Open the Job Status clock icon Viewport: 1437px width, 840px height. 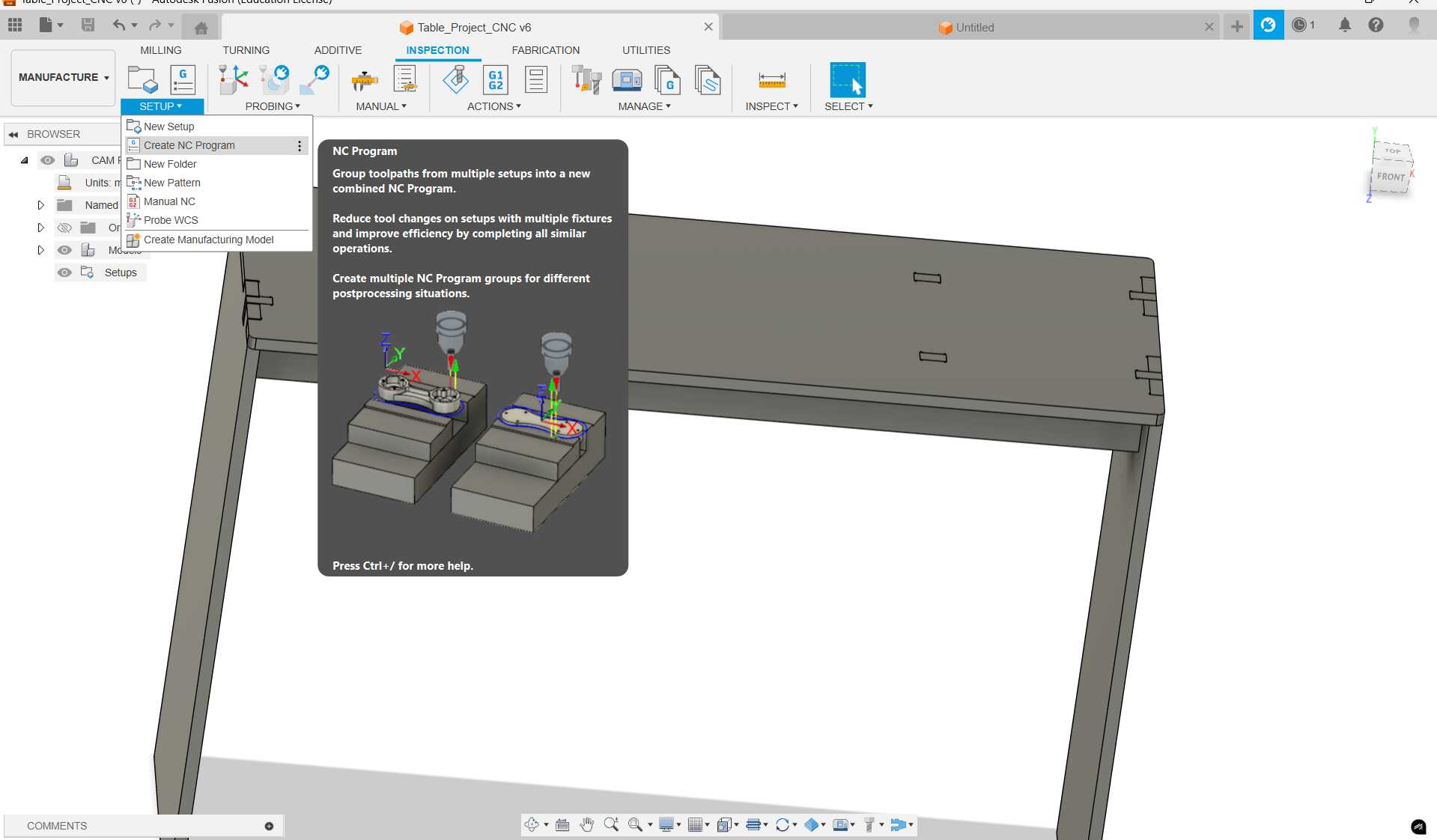tap(1299, 25)
